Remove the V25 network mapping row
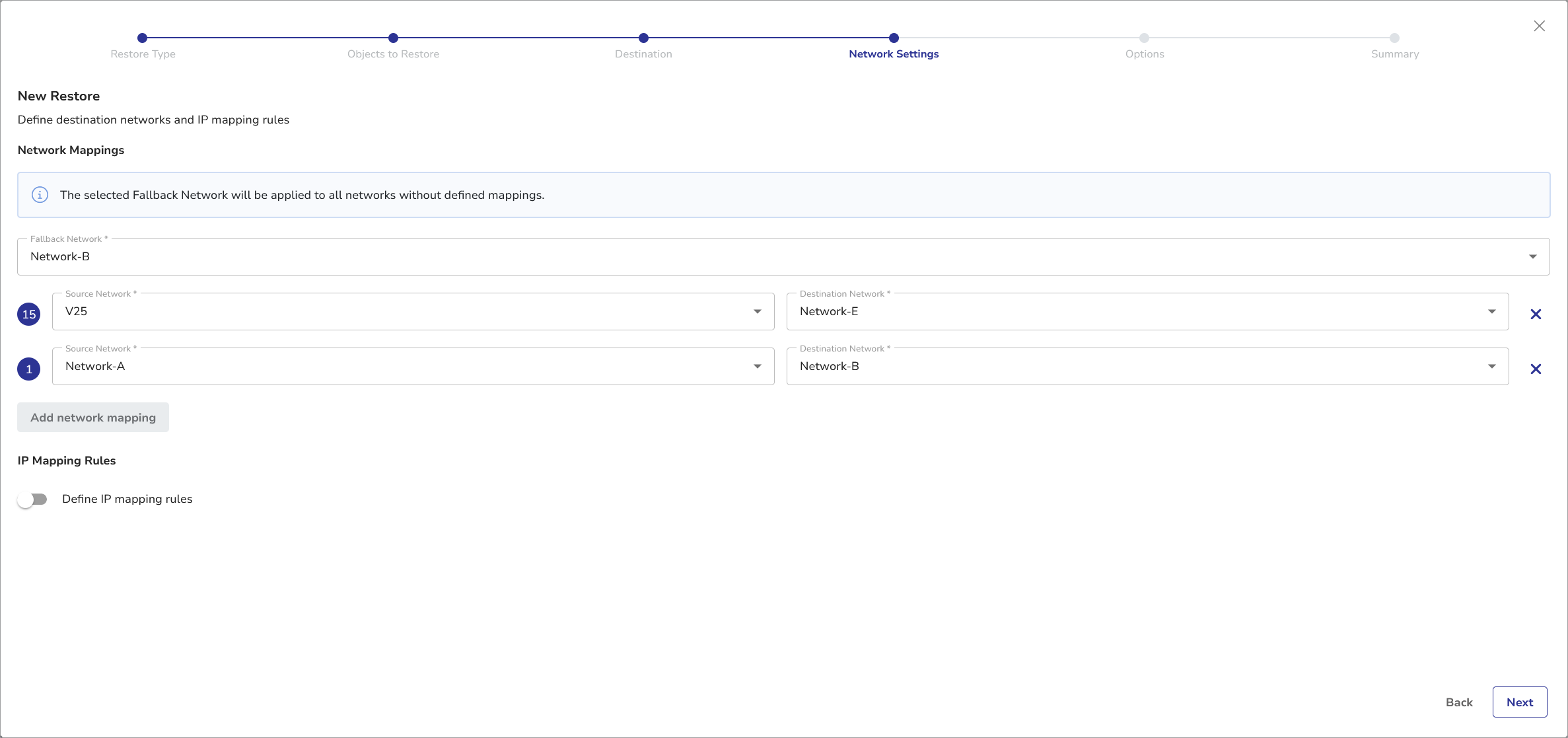Viewport: 1568px width, 738px height. pos(1536,314)
